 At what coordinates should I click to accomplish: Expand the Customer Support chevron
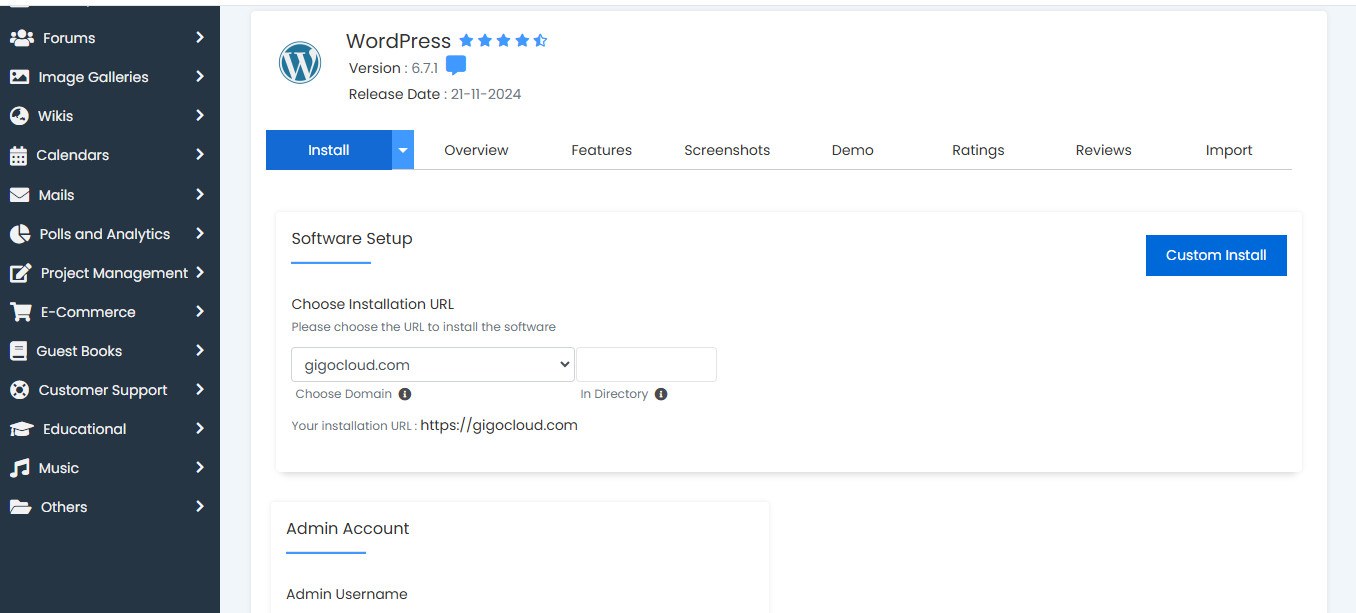[200, 389]
